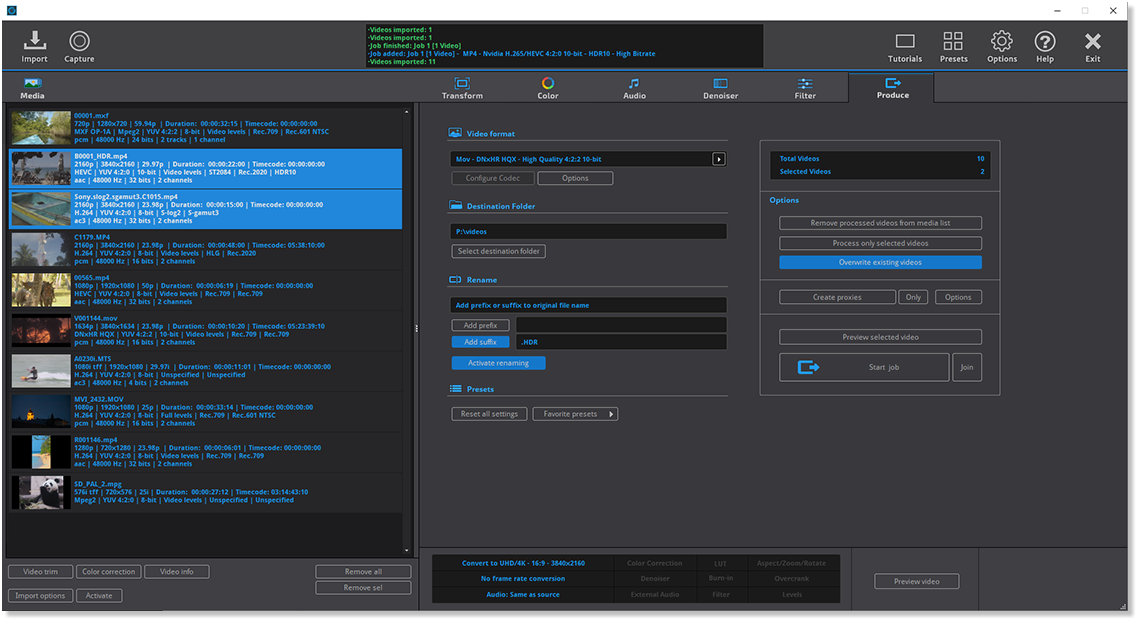The width and height of the screenshot is (1140, 623).
Task: Select the B0001_HDR.mp4 thumbnail
Action: pos(41,169)
